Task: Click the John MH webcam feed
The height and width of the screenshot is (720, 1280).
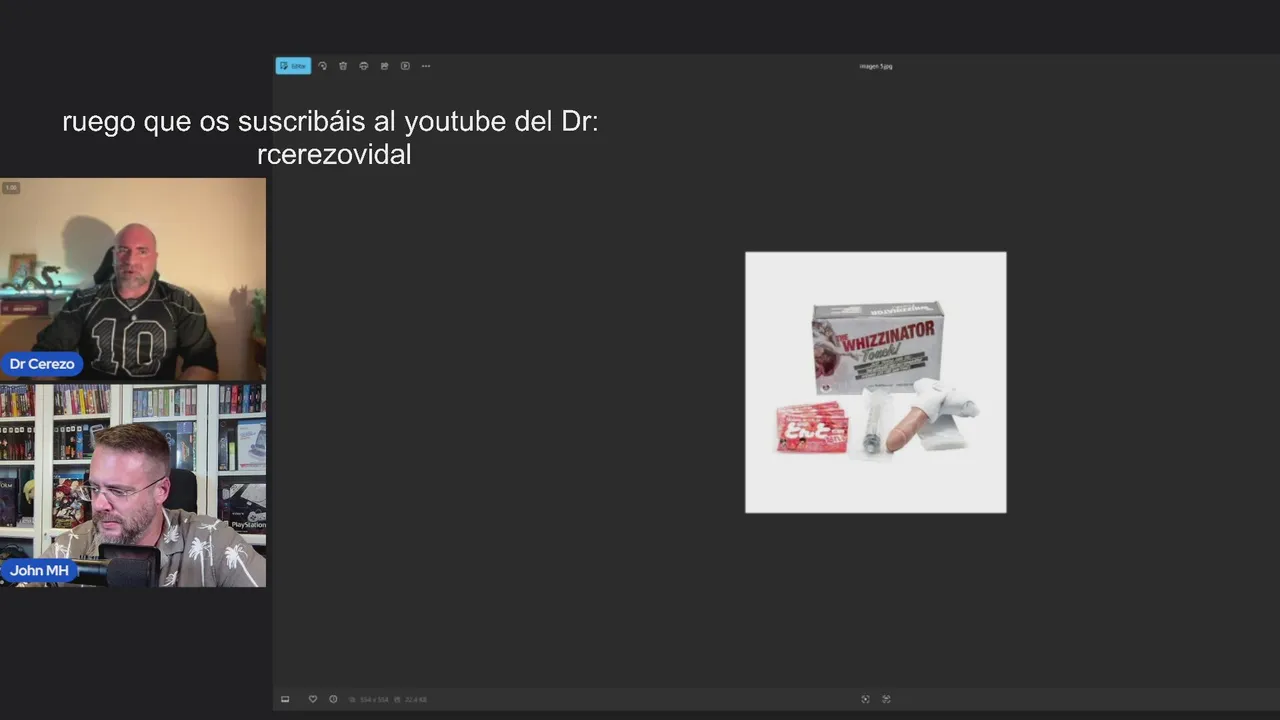Action: pos(133,485)
